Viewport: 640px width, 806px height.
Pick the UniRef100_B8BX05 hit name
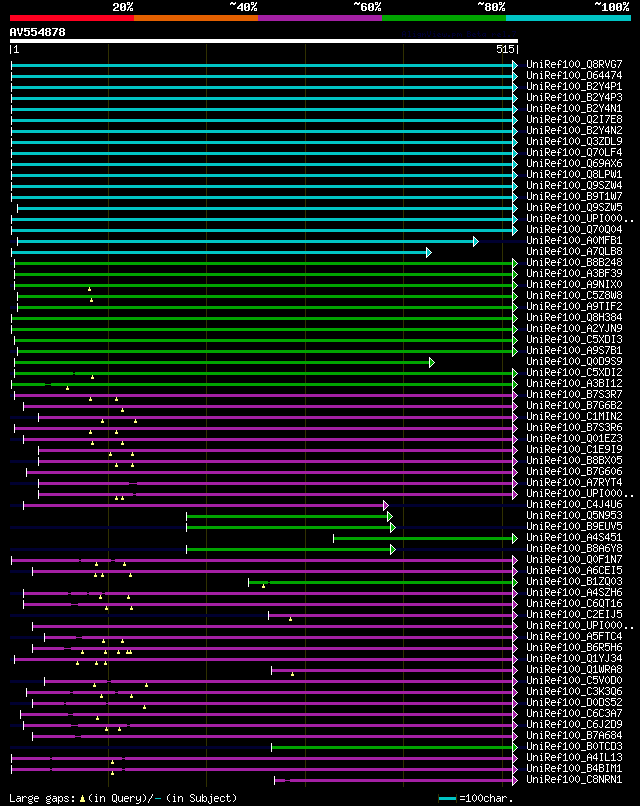click(574, 461)
